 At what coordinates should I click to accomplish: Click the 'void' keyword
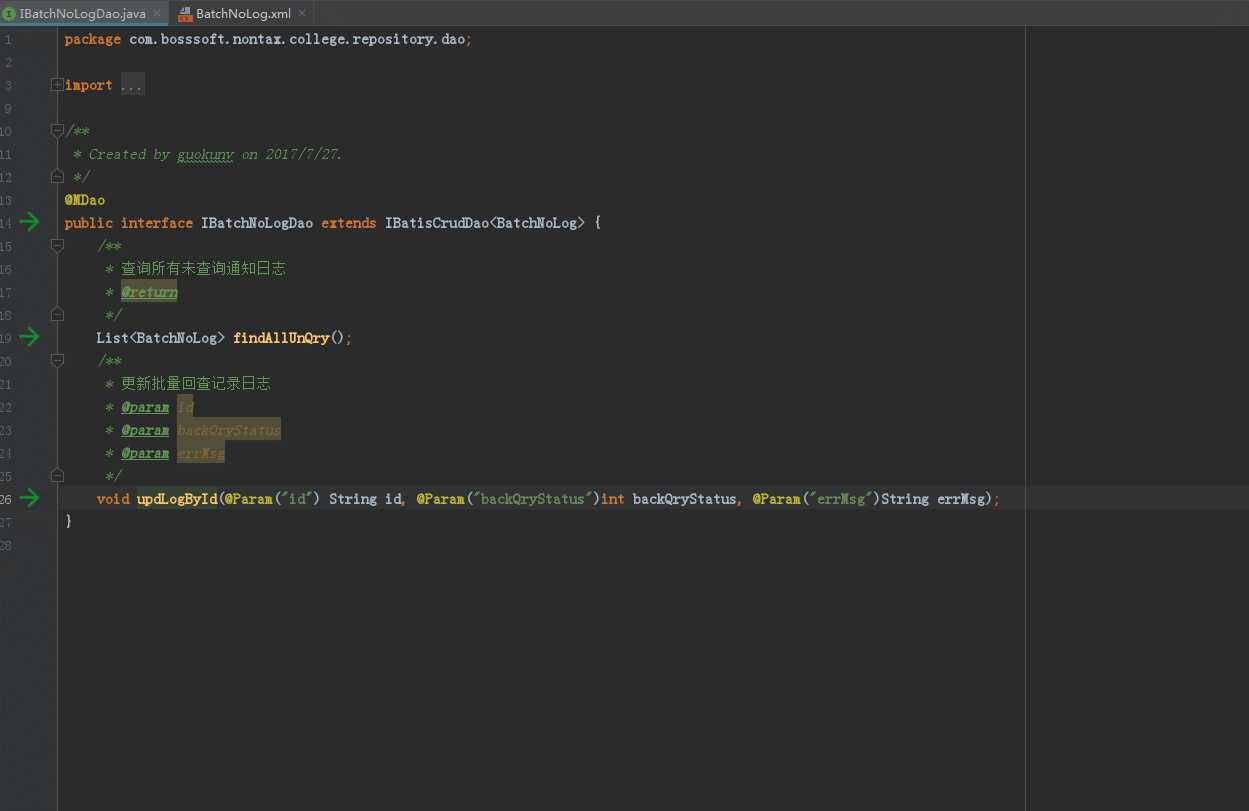pos(113,499)
